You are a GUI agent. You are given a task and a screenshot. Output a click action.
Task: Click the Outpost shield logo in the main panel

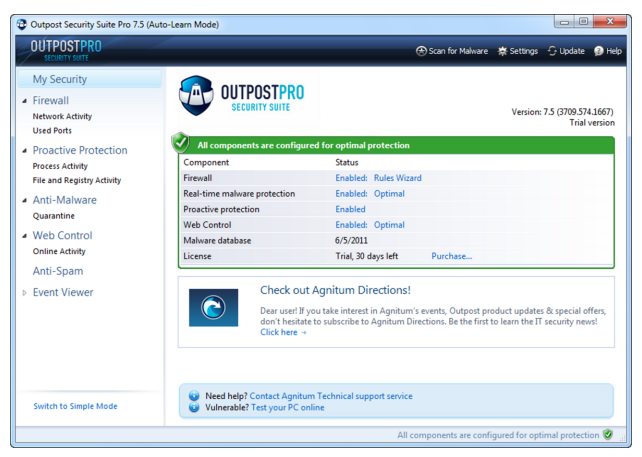(196, 95)
